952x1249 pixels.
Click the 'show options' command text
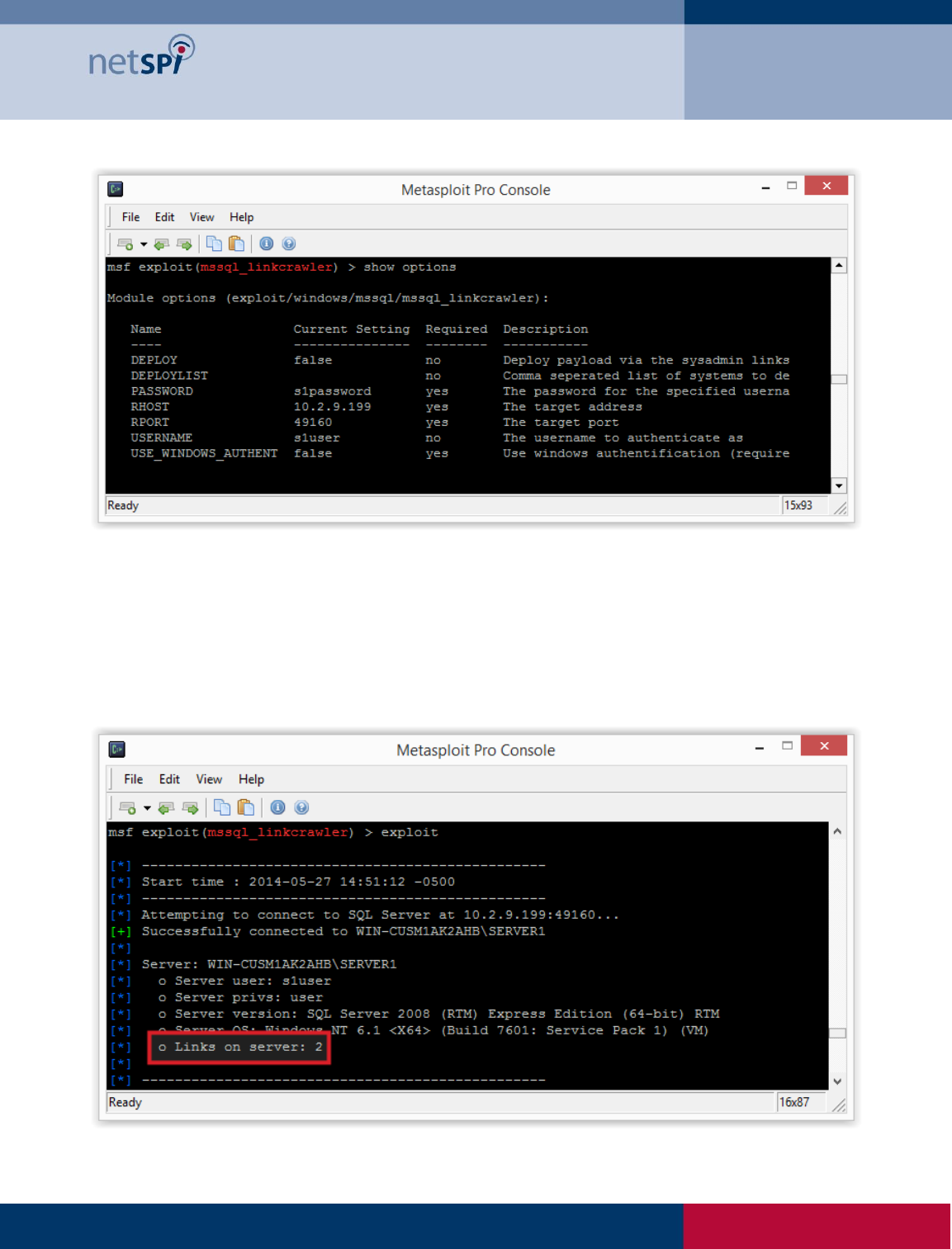pos(410,267)
